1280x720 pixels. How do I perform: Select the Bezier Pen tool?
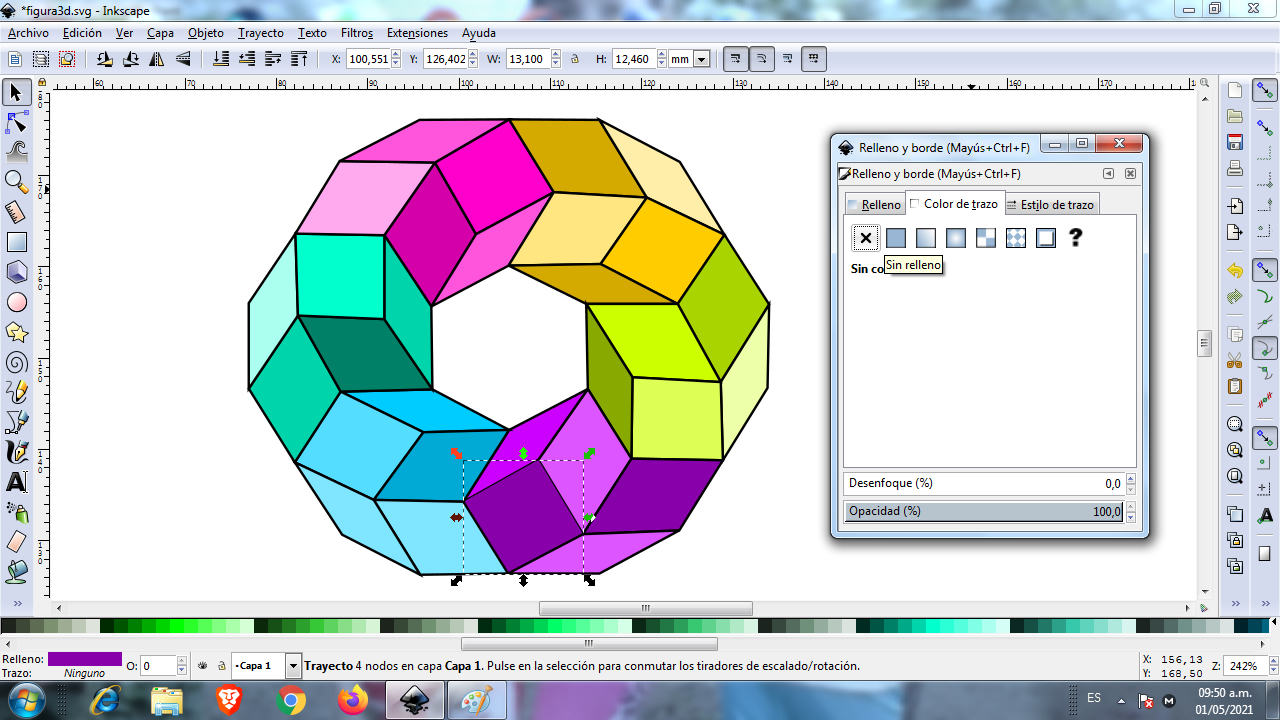16,422
